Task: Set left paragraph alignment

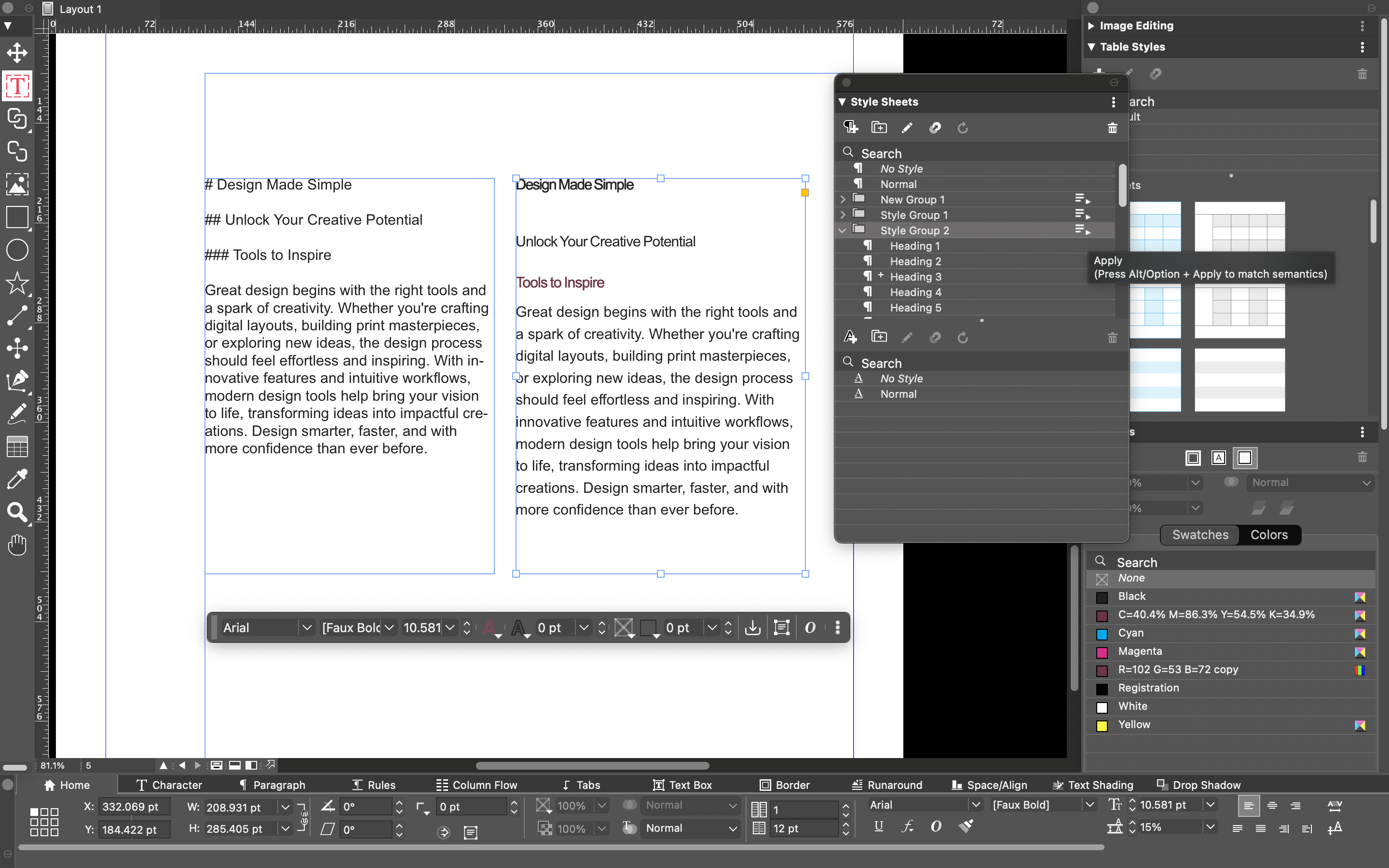Action: pyautogui.click(x=1248, y=805)
